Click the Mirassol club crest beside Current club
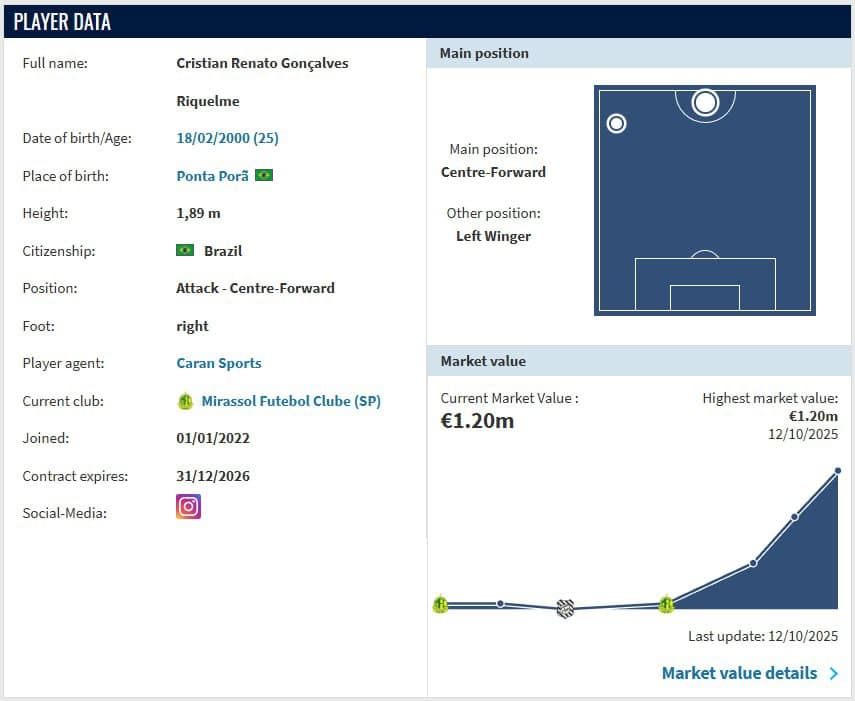 [x=185, y=402]
